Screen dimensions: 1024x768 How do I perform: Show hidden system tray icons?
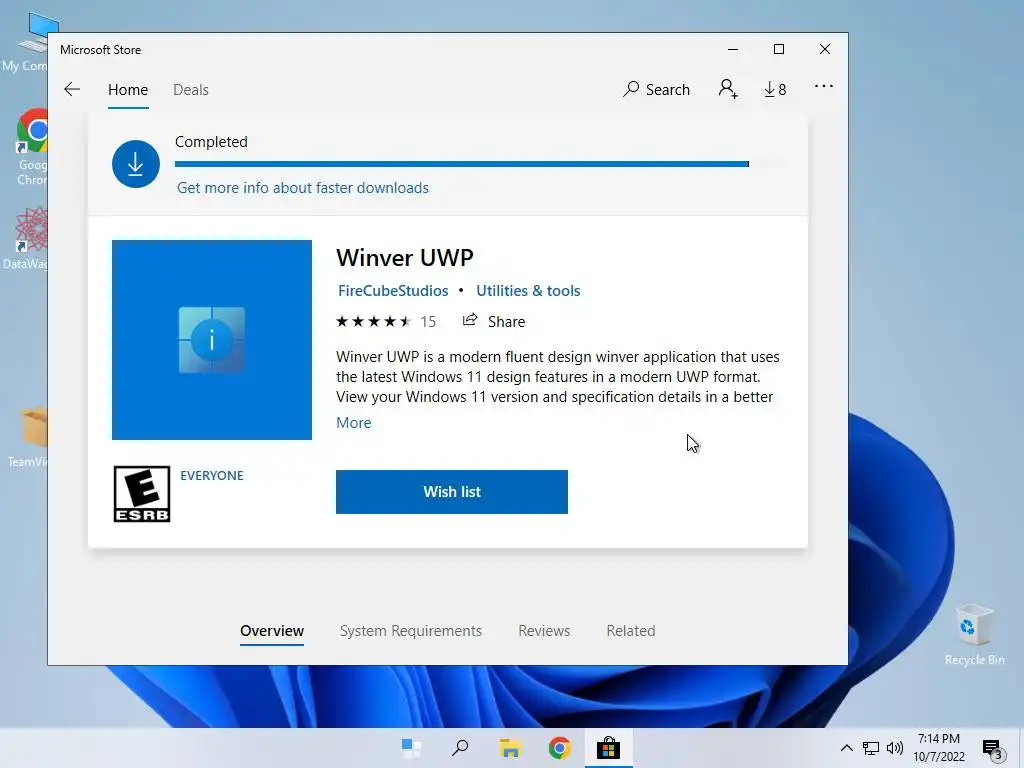click(846, 748)
